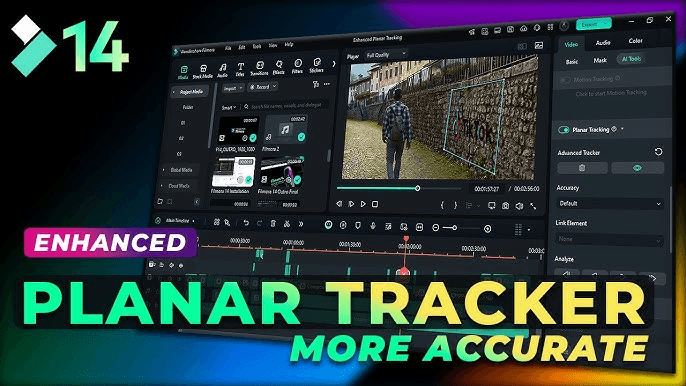Click the green Export button
686x386 pixels.
coord(593,25)
